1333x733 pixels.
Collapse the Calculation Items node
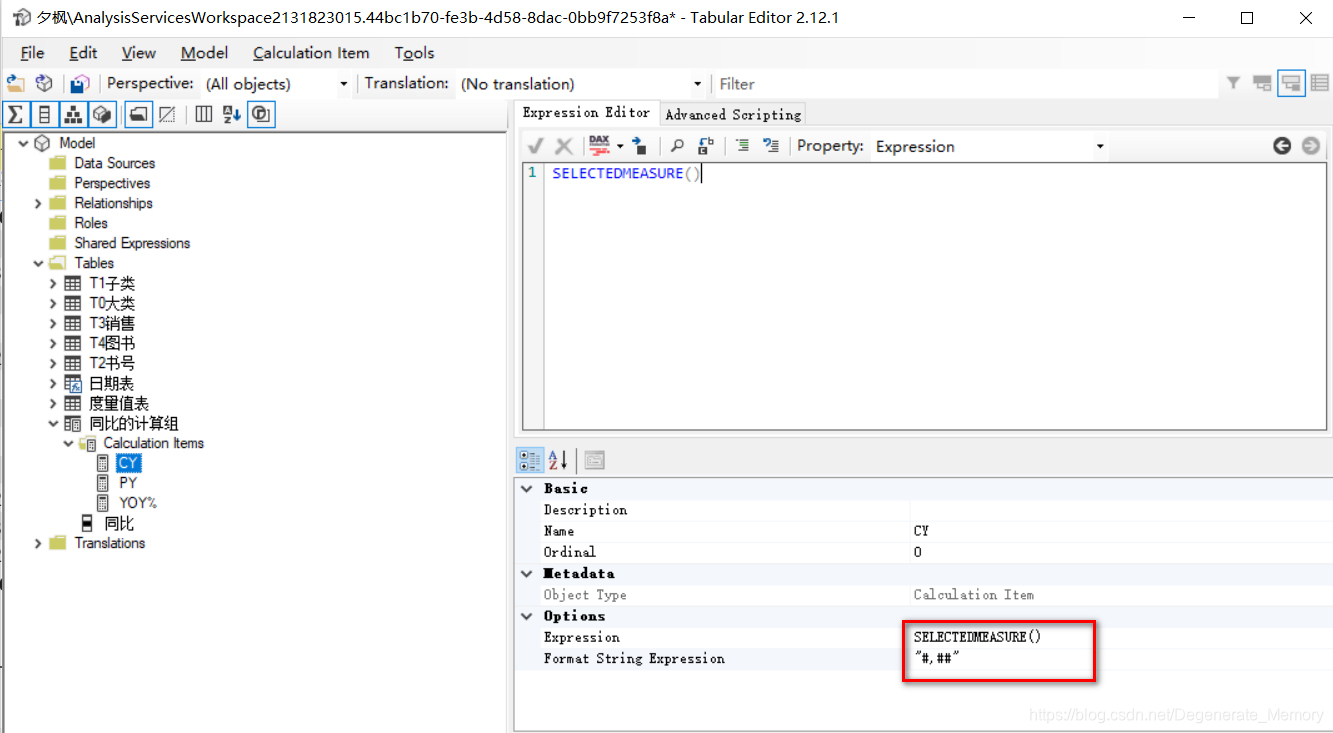tap(68, 443)
